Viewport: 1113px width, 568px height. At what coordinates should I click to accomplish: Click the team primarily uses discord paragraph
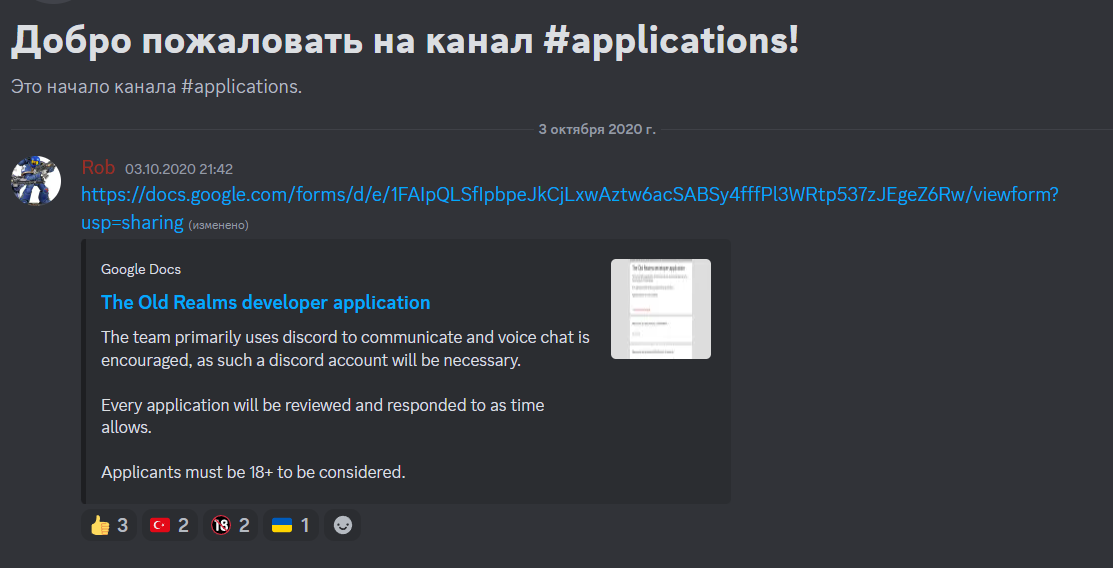[x=345, y=349]
